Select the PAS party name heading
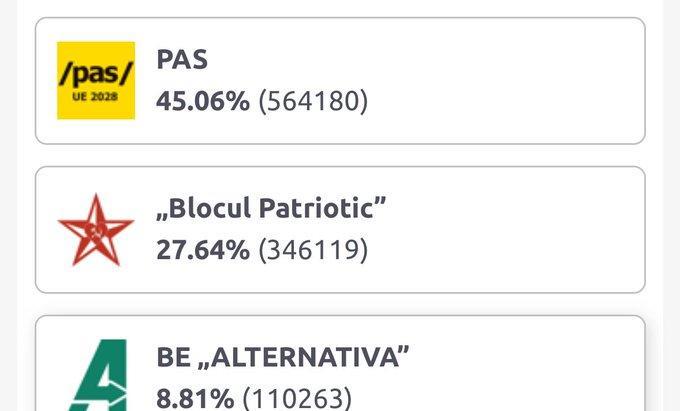This screenshot has height=411, width=680. click(x=182, y=59)
